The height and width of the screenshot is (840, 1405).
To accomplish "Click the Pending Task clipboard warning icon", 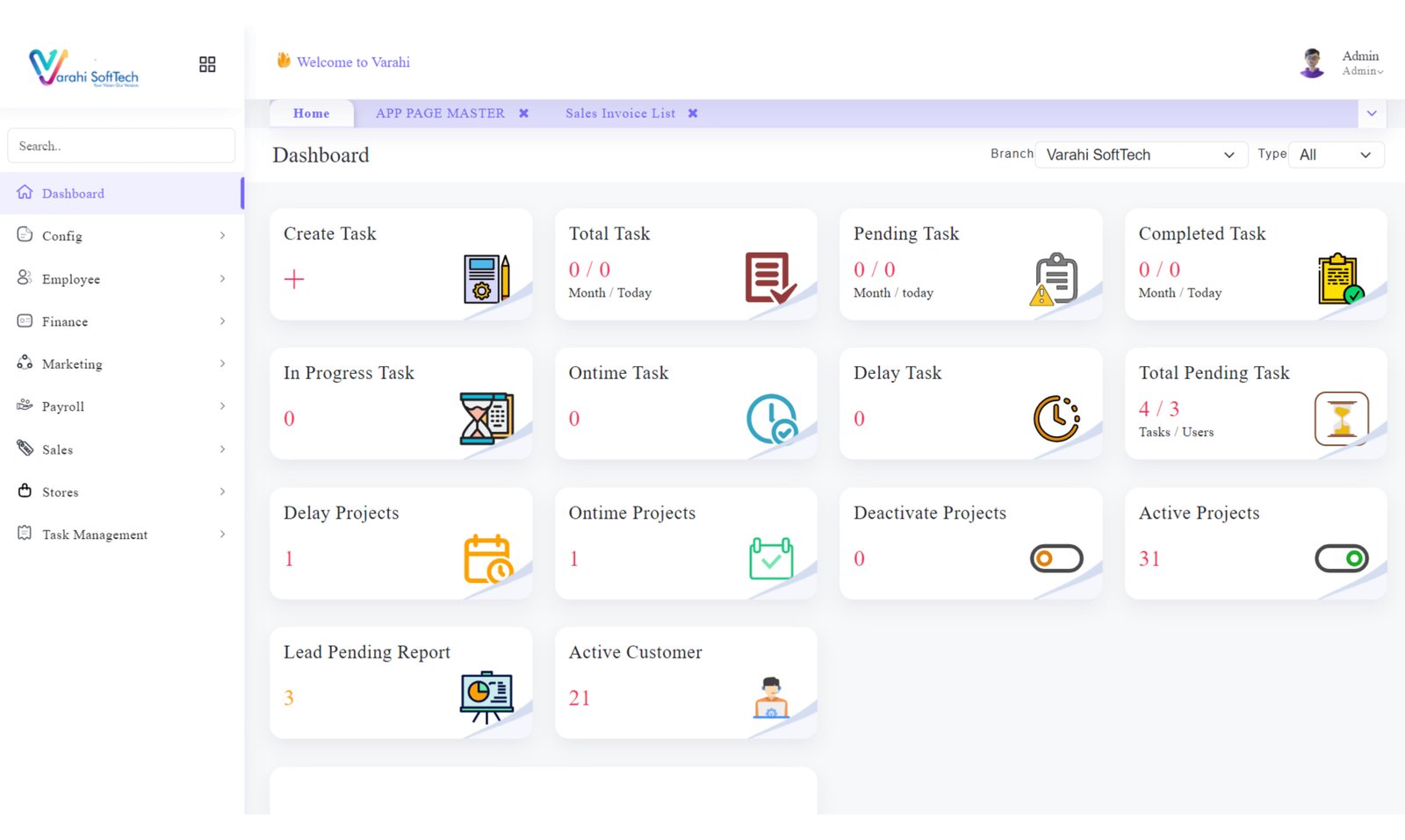I will coord(1054,278).
